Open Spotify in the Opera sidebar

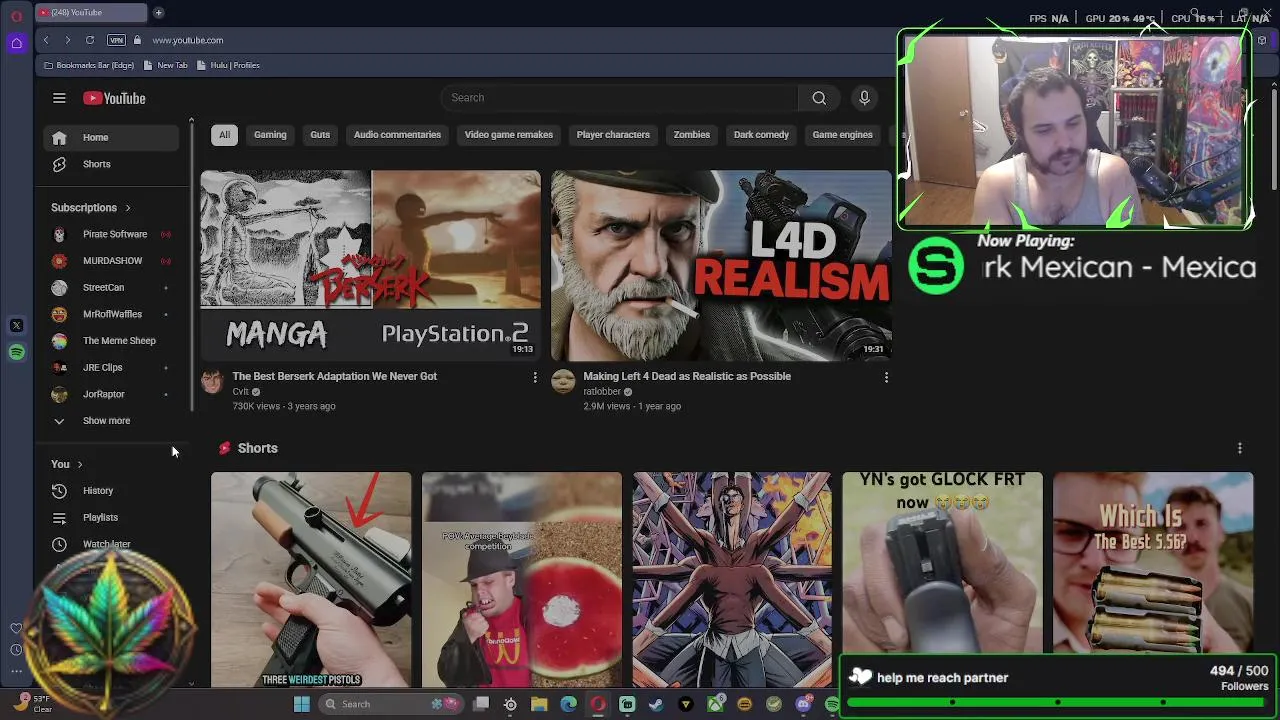16,352
